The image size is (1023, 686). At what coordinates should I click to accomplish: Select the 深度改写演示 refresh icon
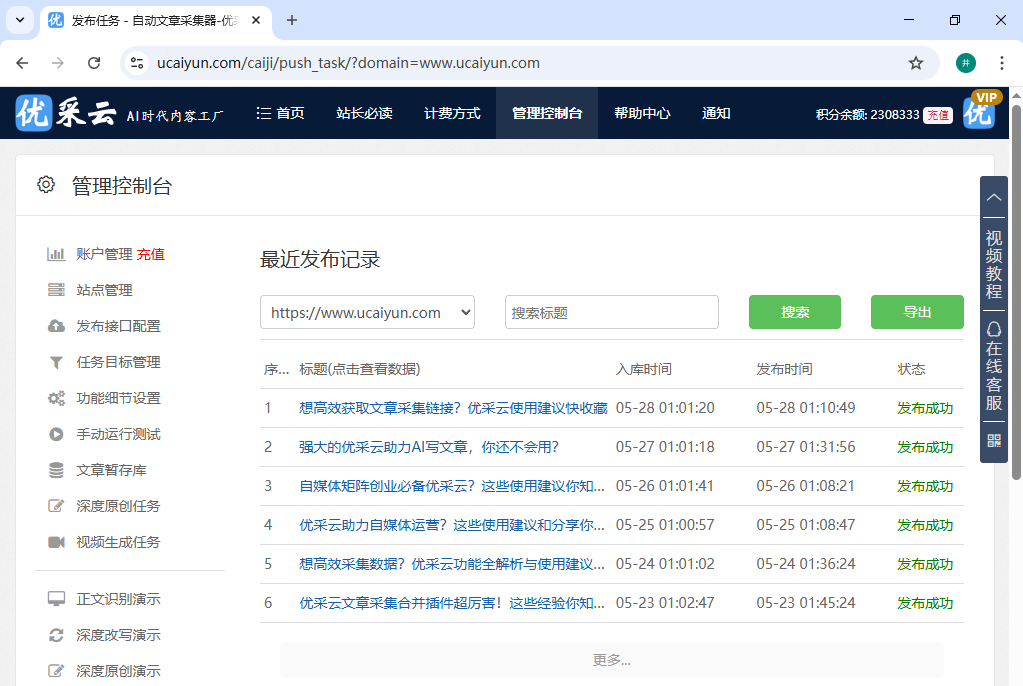tap(58, 634)
